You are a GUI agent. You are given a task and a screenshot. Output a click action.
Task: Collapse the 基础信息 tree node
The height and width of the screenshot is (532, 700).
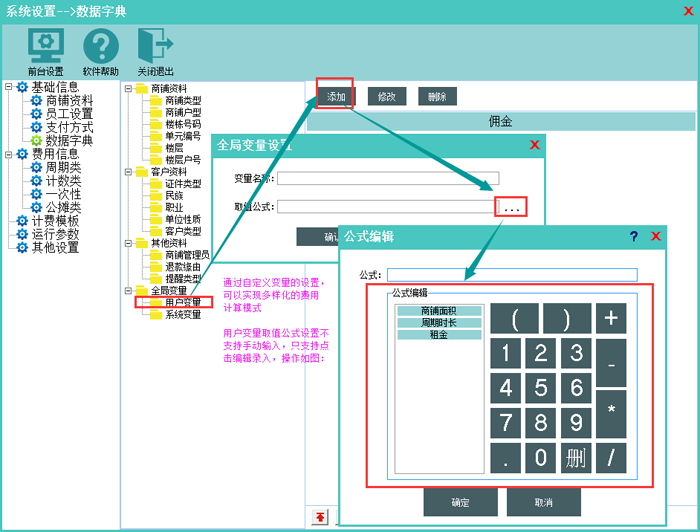pyautogui.click(x=9, y=87)
